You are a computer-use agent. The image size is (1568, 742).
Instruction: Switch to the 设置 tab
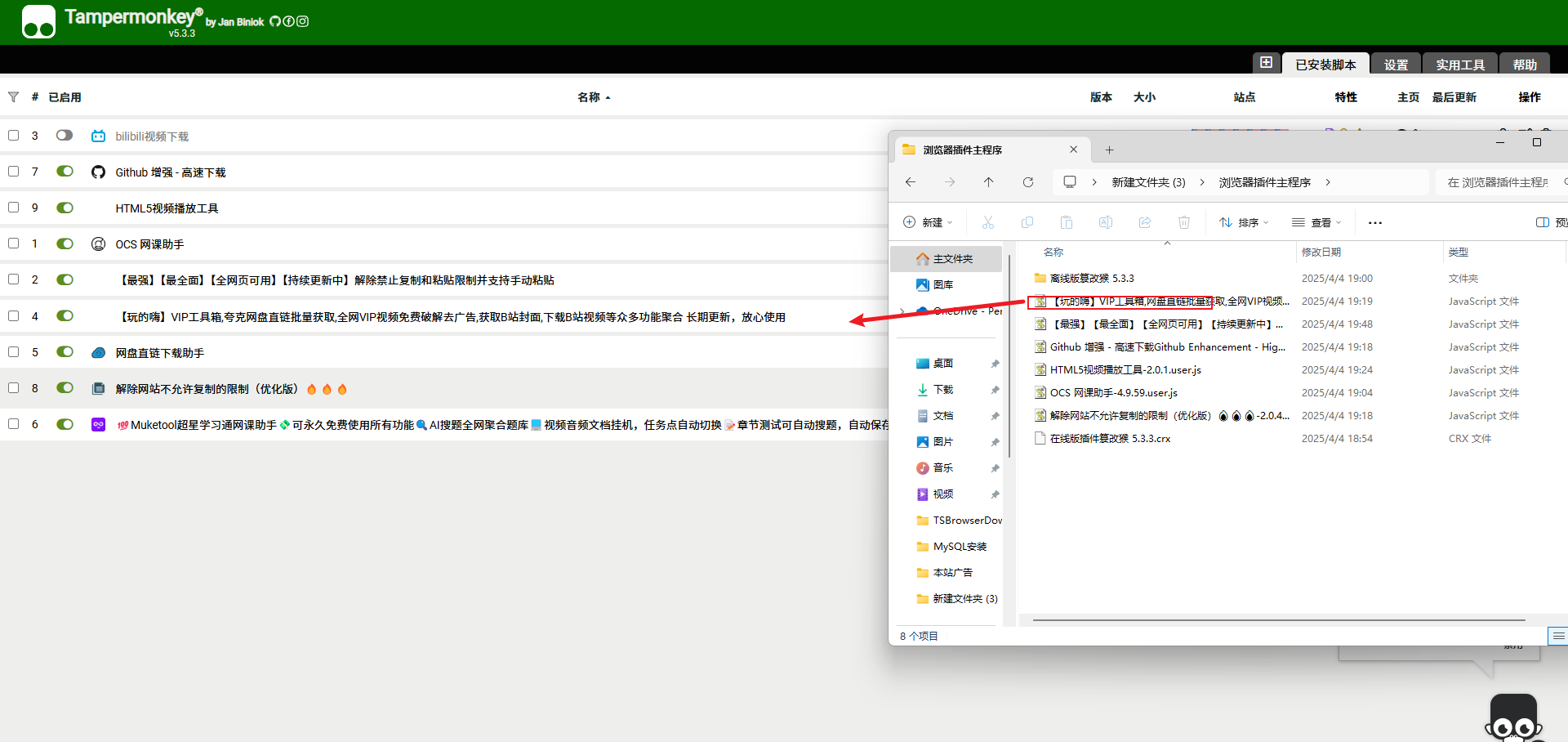click(x=1396, y=65)
